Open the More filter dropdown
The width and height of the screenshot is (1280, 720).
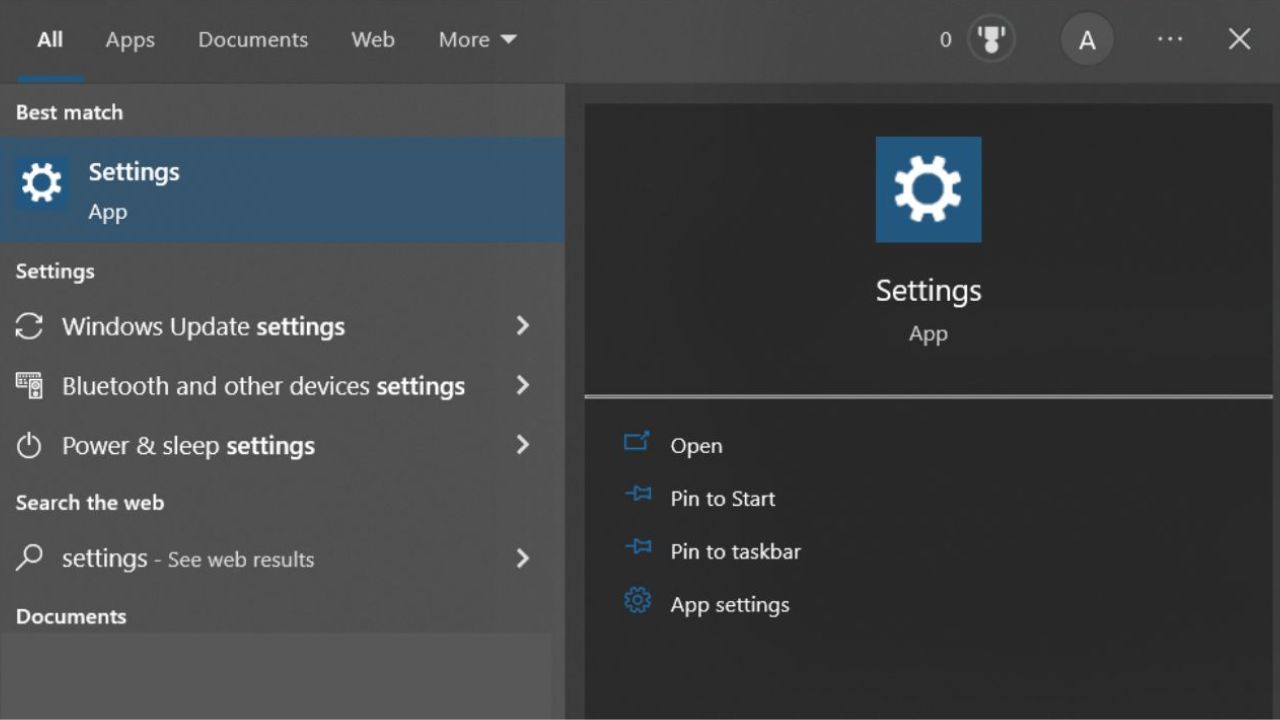point(477,40)
